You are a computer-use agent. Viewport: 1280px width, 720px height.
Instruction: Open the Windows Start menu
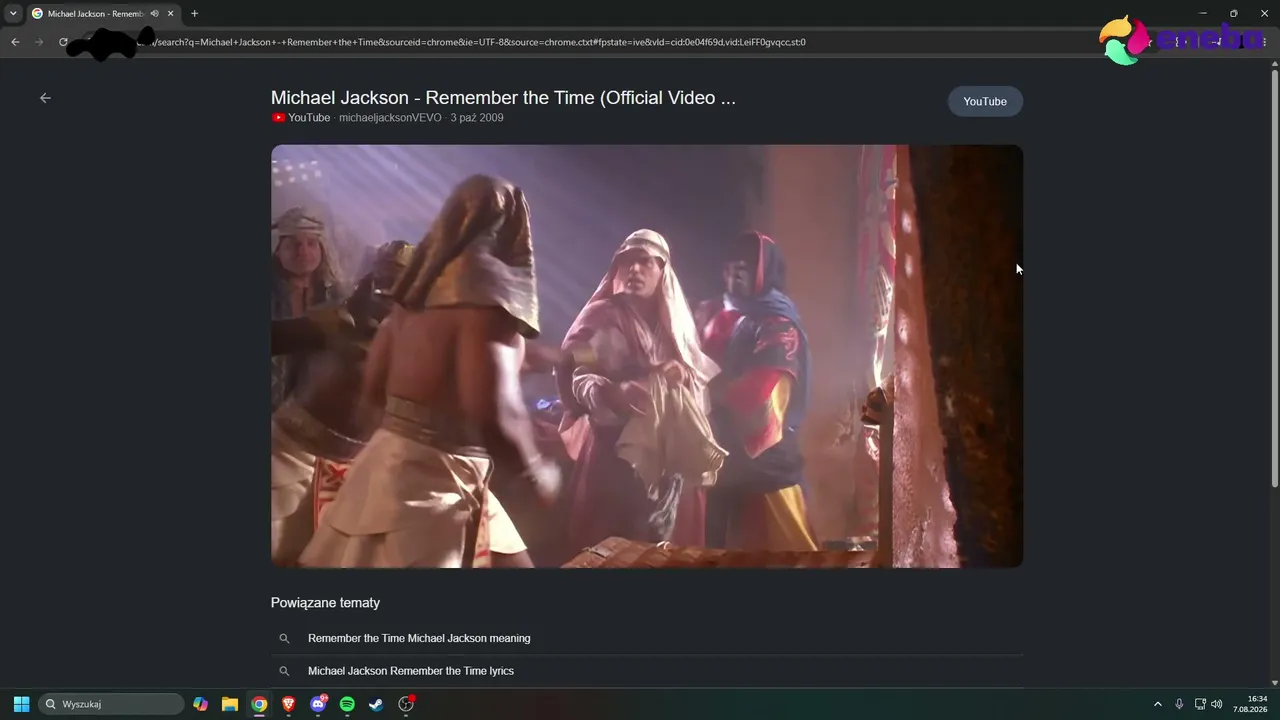pyautogui.click(x=21, y=704)
